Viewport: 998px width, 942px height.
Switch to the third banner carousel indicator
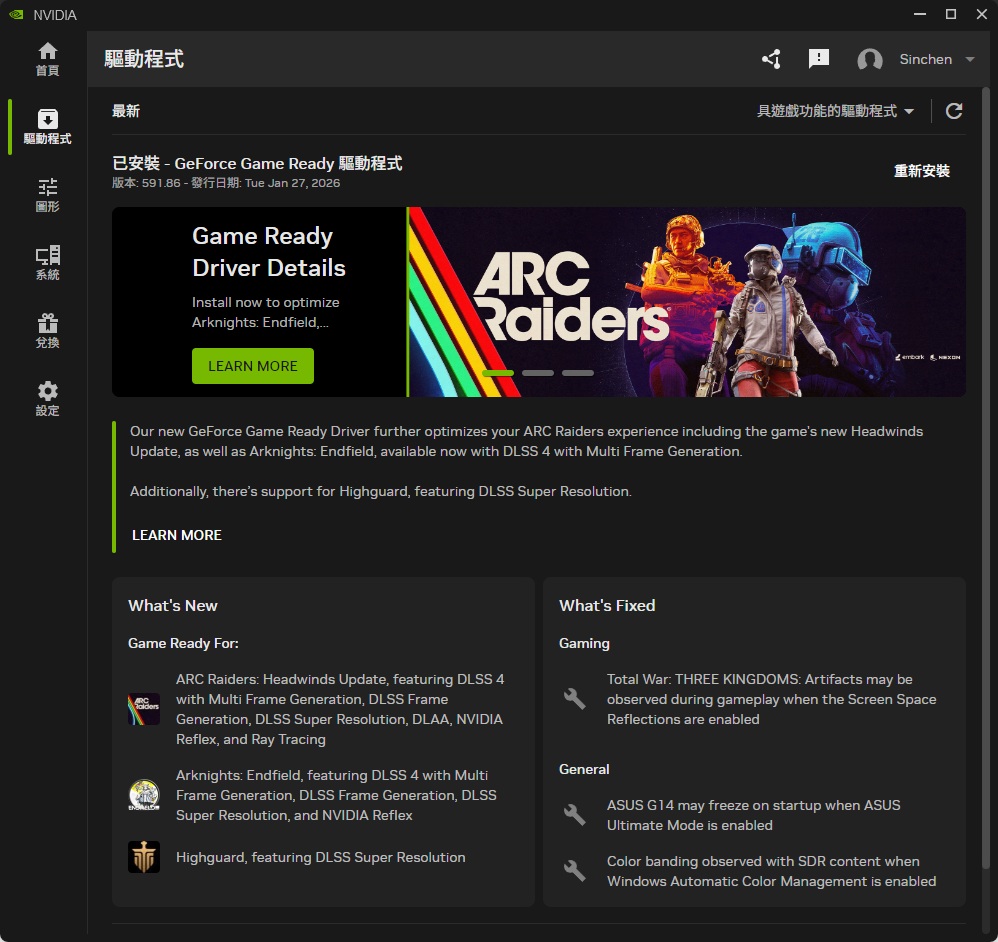click(577, 373)
